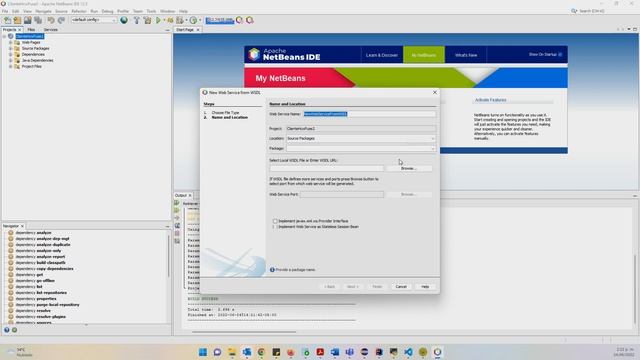Select 'dependency build-classpath' in Navigator

[40, 262]
